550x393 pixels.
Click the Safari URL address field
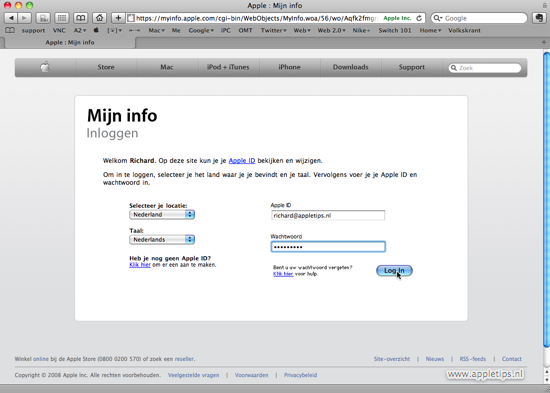pos(275,18)
